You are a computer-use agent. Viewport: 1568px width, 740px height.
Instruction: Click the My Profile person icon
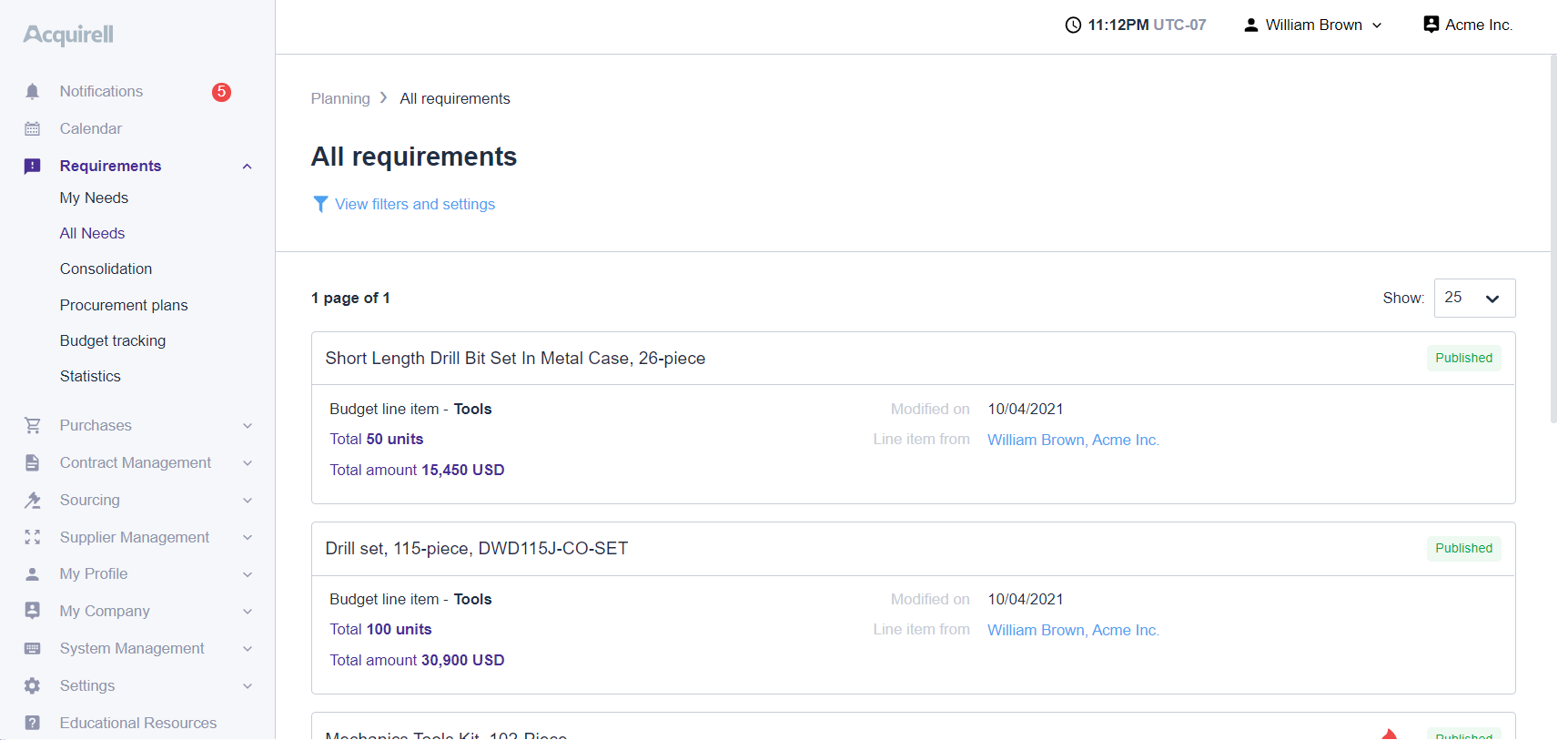[33, 573]
